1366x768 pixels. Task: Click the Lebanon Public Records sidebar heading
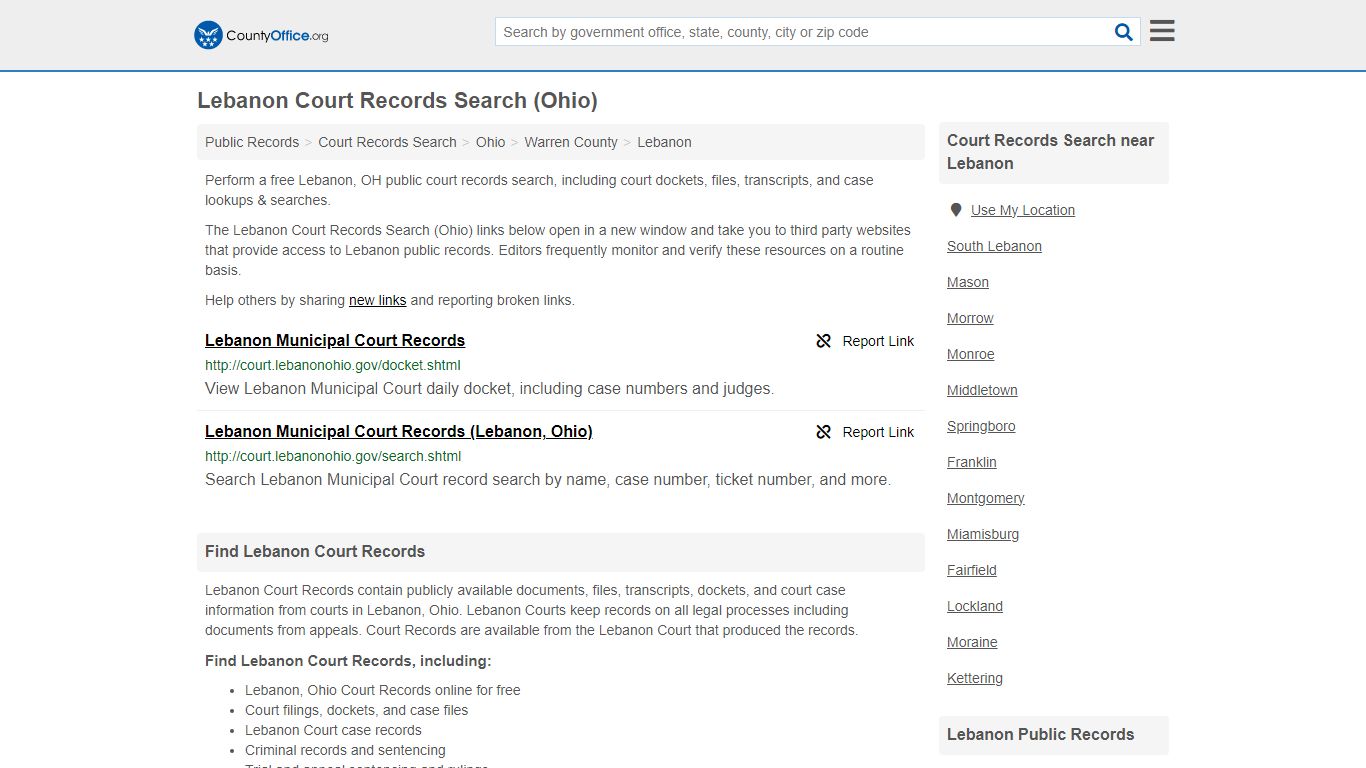(x=1040, y=734)
